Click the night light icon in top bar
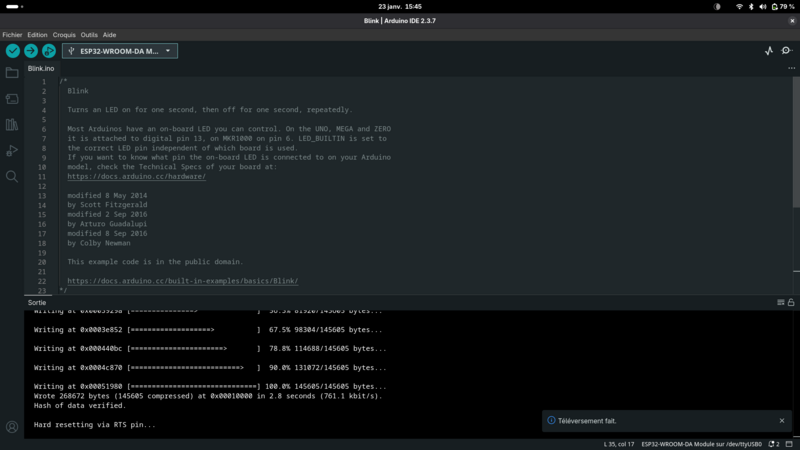Viewport: 800px width, 450px height. [717, 7]
